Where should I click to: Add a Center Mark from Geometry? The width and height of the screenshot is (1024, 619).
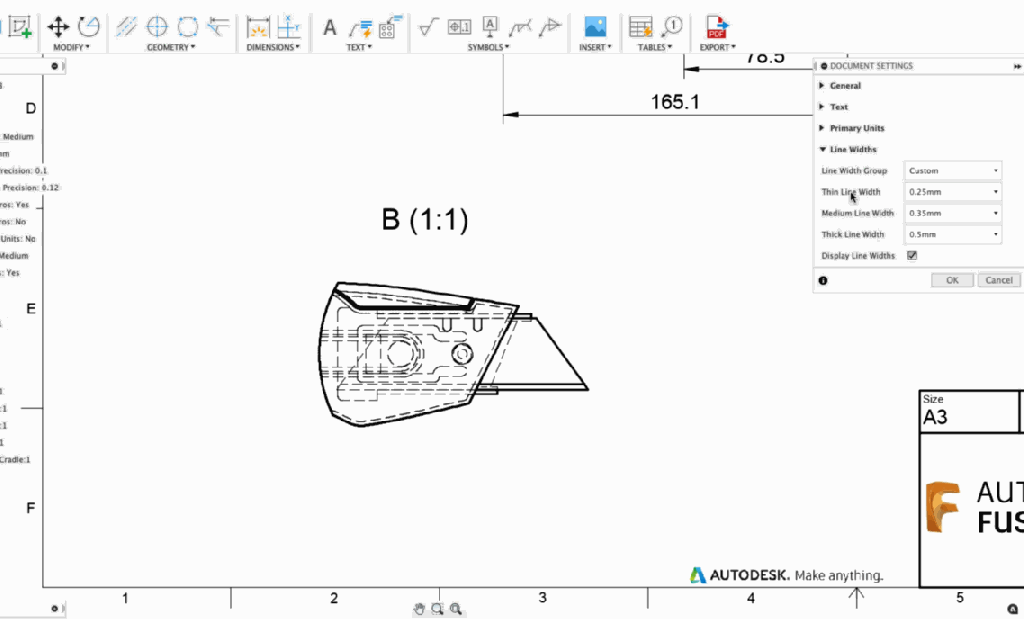coord(157,26)
